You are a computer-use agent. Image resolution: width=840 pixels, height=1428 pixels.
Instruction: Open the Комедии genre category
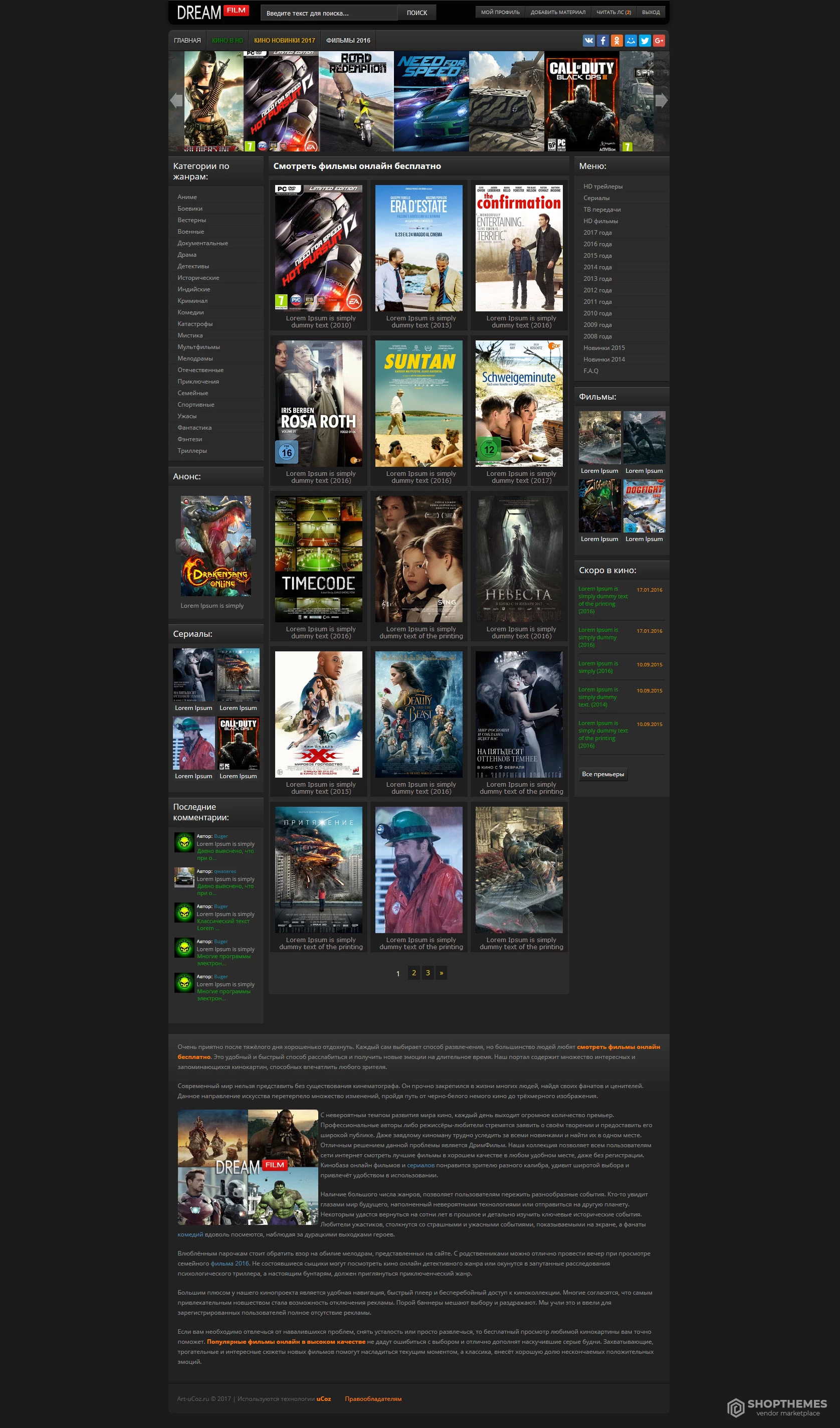tap(190, 312)
